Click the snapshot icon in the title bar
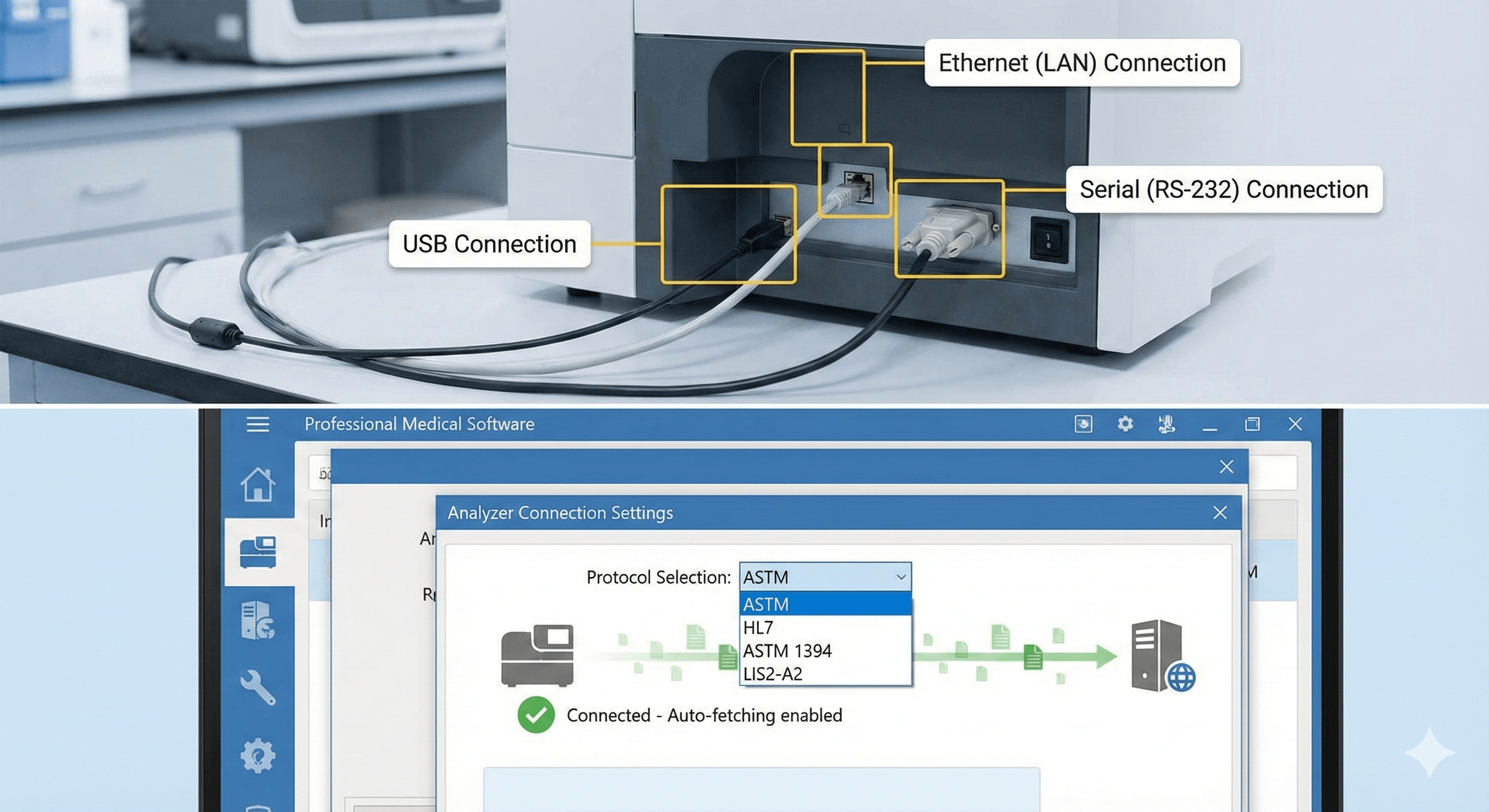The height and width of the screenshot is (812, 1489). (x=1083, y=424)
